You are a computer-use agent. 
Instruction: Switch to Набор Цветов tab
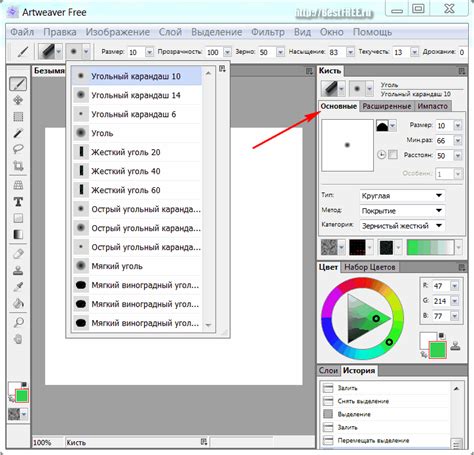[x=370, y=267]
